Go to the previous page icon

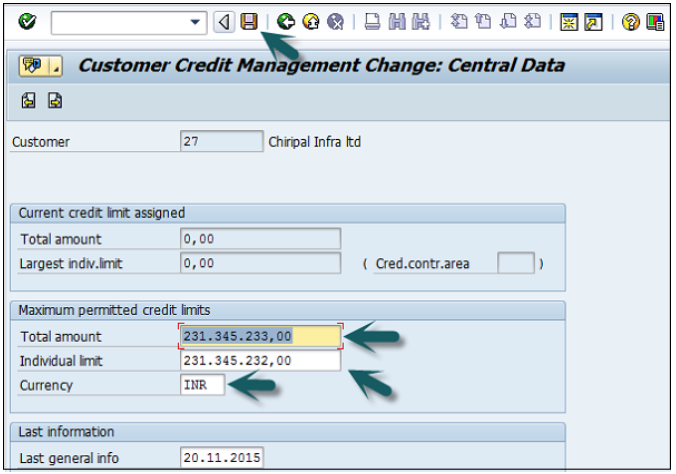[x=484, y=21]
